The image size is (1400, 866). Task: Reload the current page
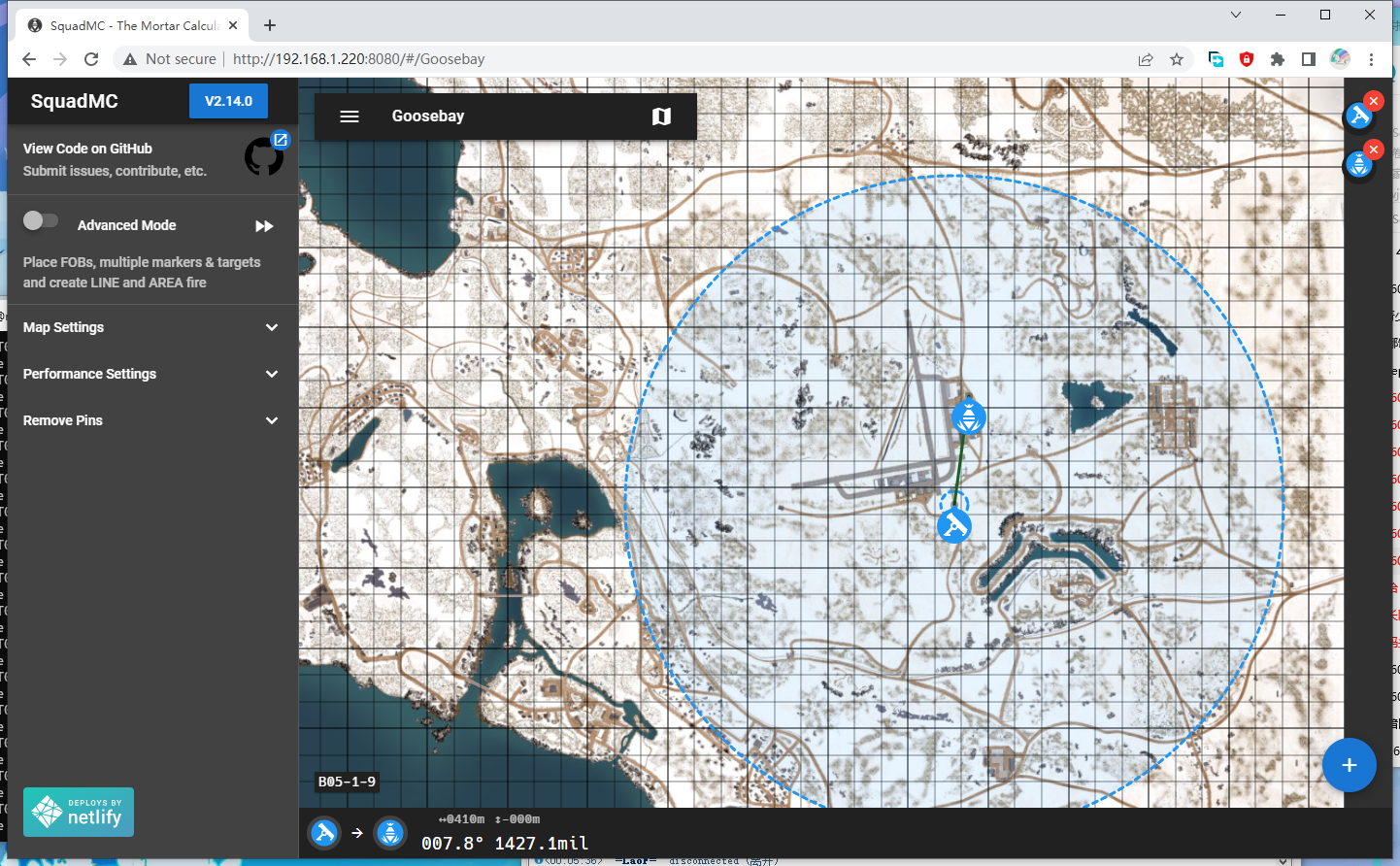(91, 59)
